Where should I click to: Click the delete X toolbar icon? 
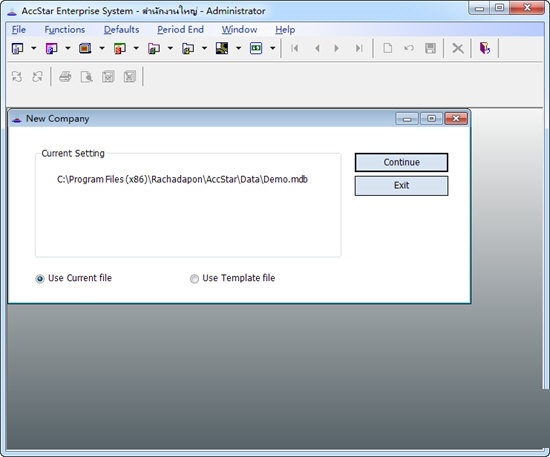click(457, 48)
